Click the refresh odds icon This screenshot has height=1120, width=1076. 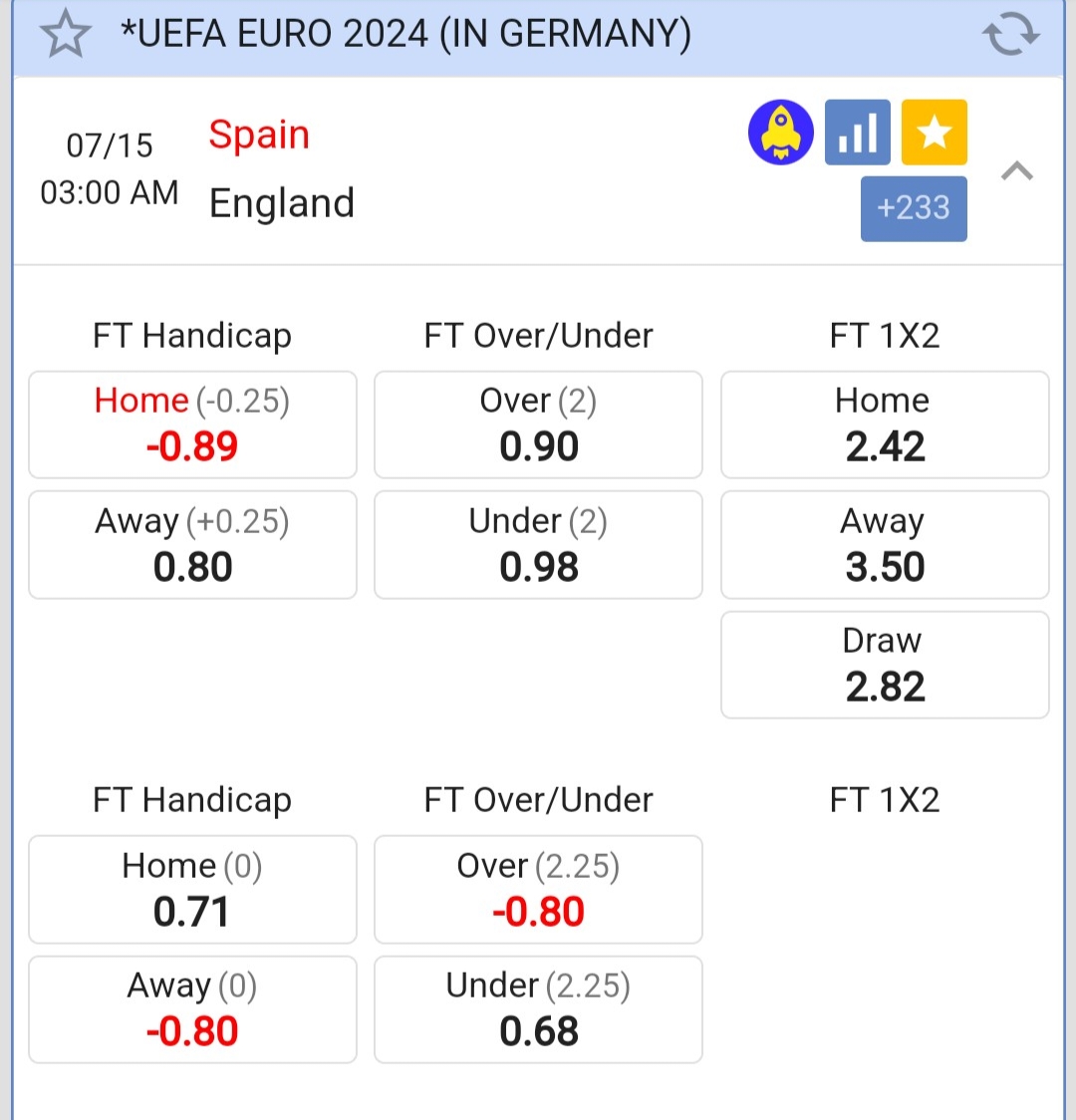[x=1010, y=35]
